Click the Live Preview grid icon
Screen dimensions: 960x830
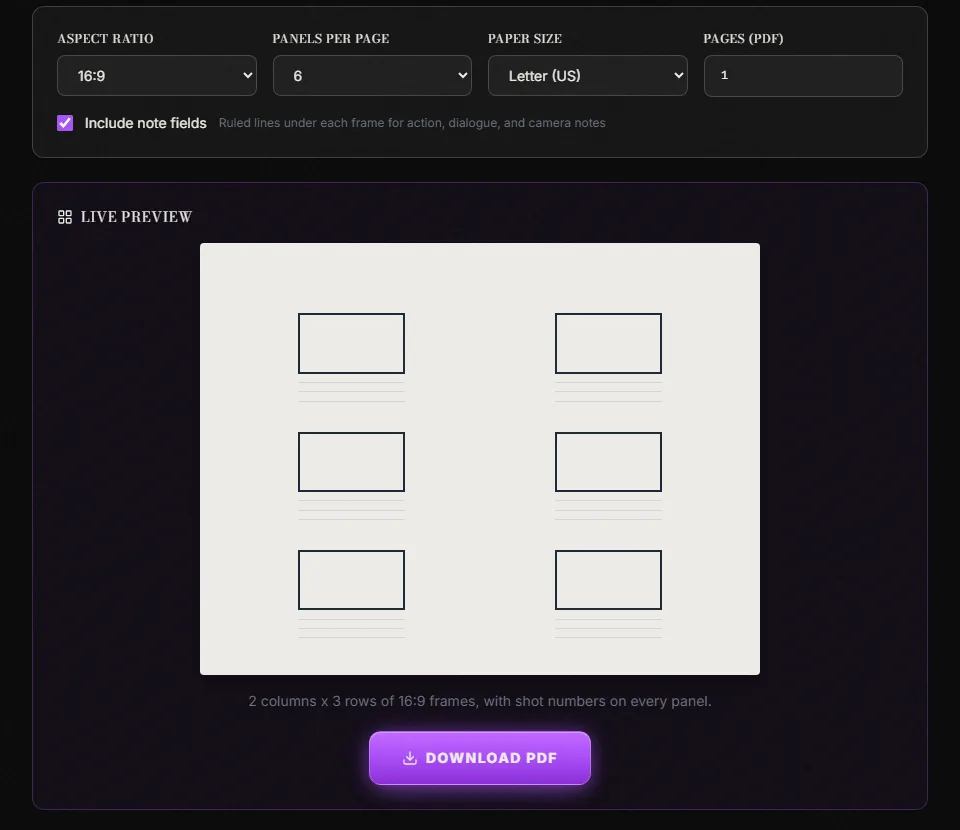coord(65,217)
